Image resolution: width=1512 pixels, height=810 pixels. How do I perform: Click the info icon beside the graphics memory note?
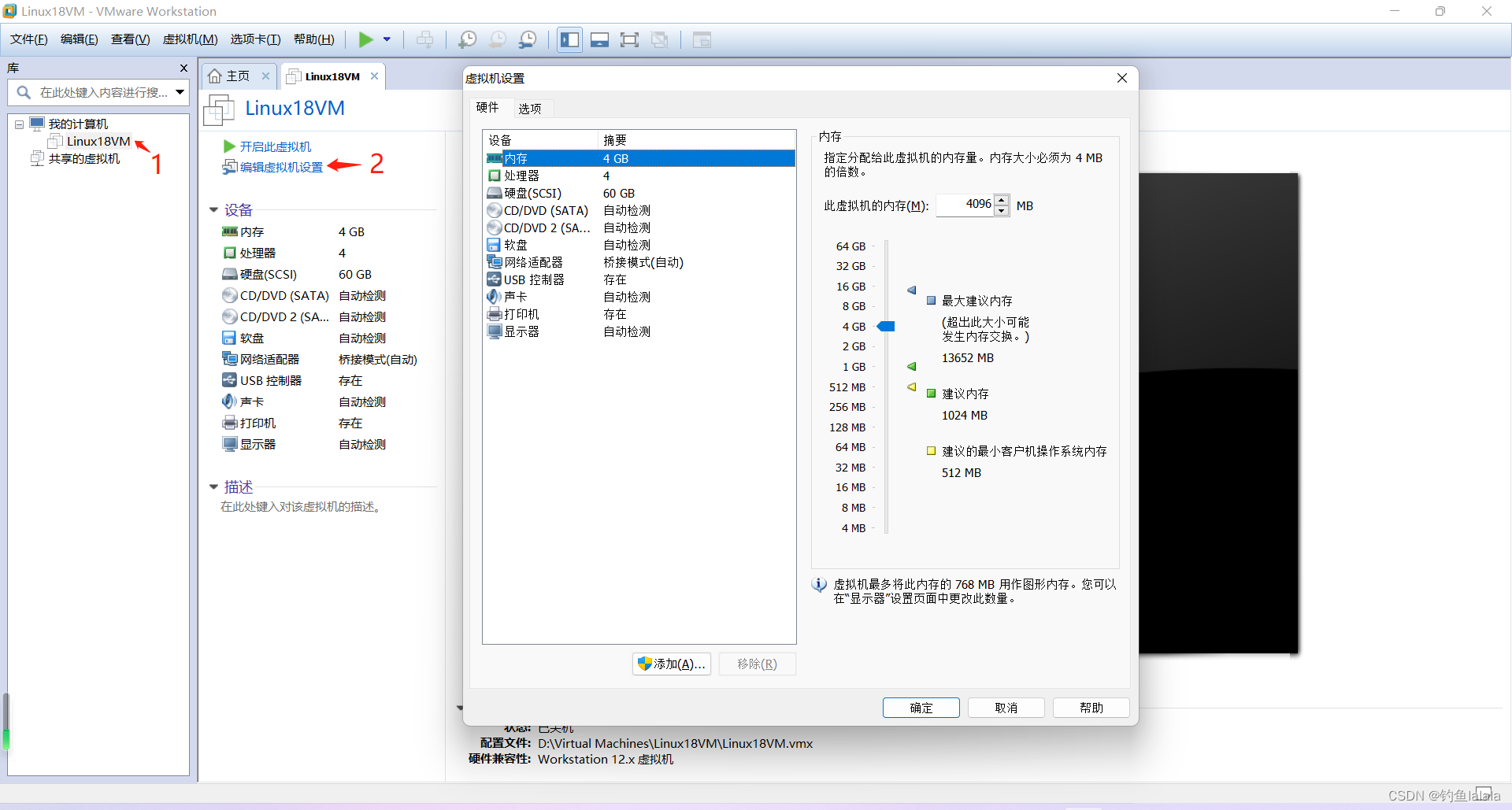[x=819, y=585]
